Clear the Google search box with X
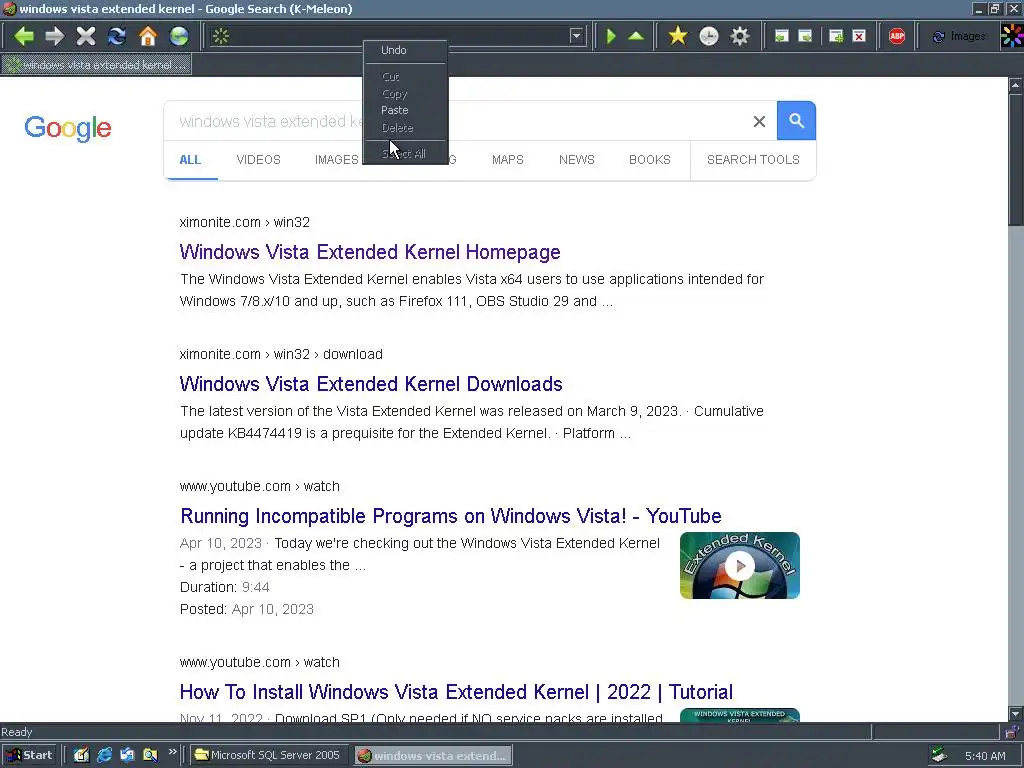The width and height of the screenshot is (1024, 768). coord(759,121)
